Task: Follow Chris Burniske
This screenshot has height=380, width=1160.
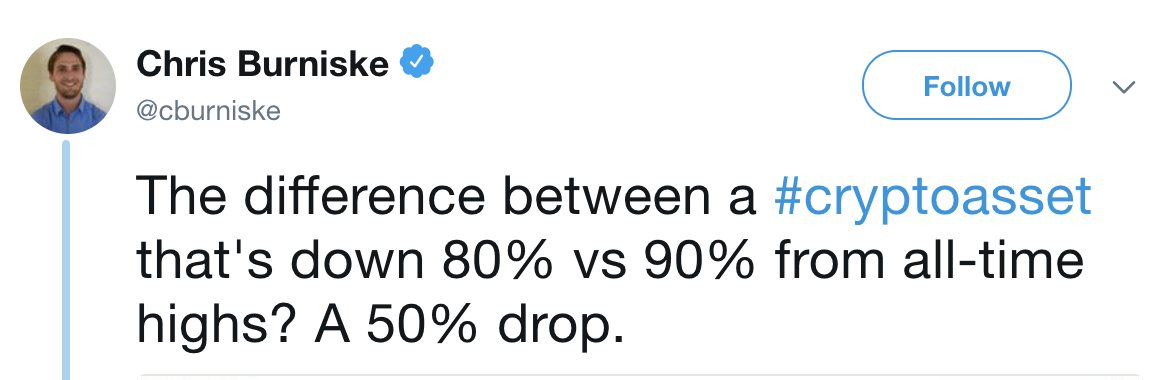Action: click(x=966, y=85)
